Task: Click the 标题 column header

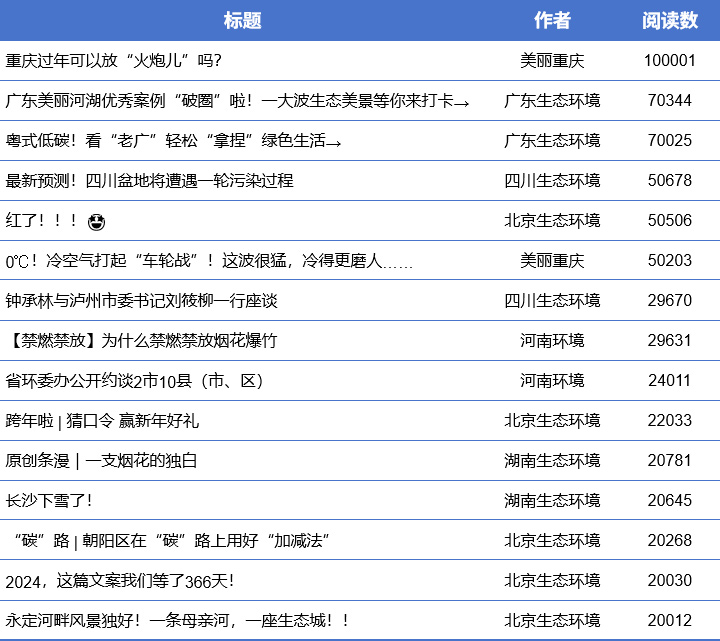Action: [242, 21]
